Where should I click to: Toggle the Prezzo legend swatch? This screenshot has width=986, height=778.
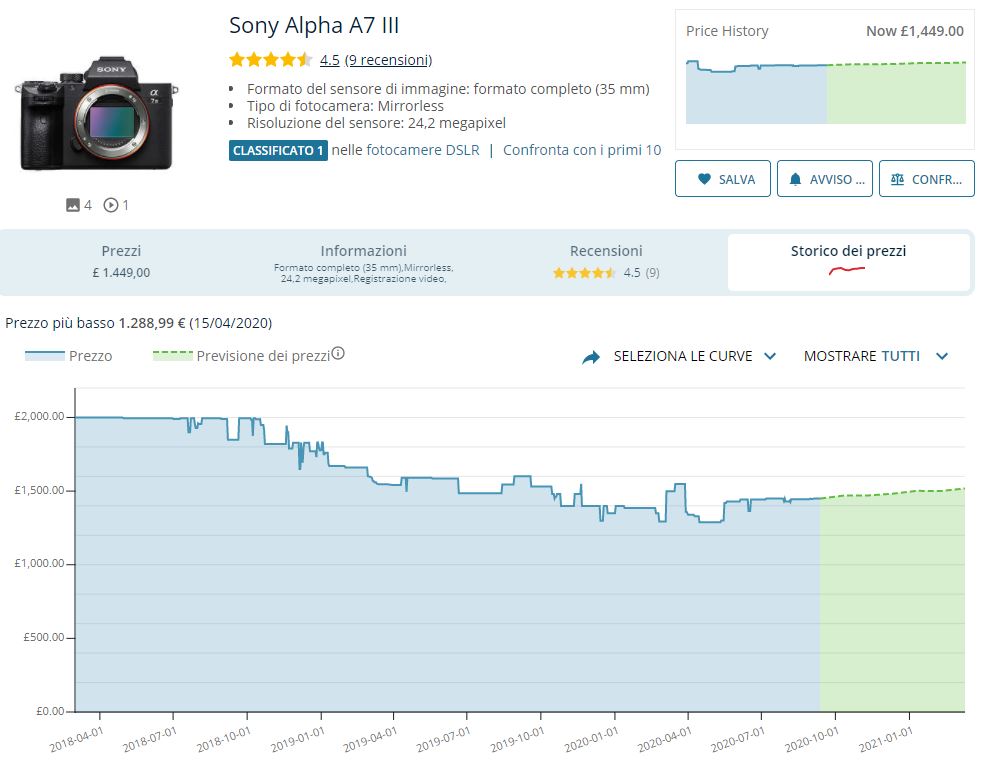pos(45,355)
